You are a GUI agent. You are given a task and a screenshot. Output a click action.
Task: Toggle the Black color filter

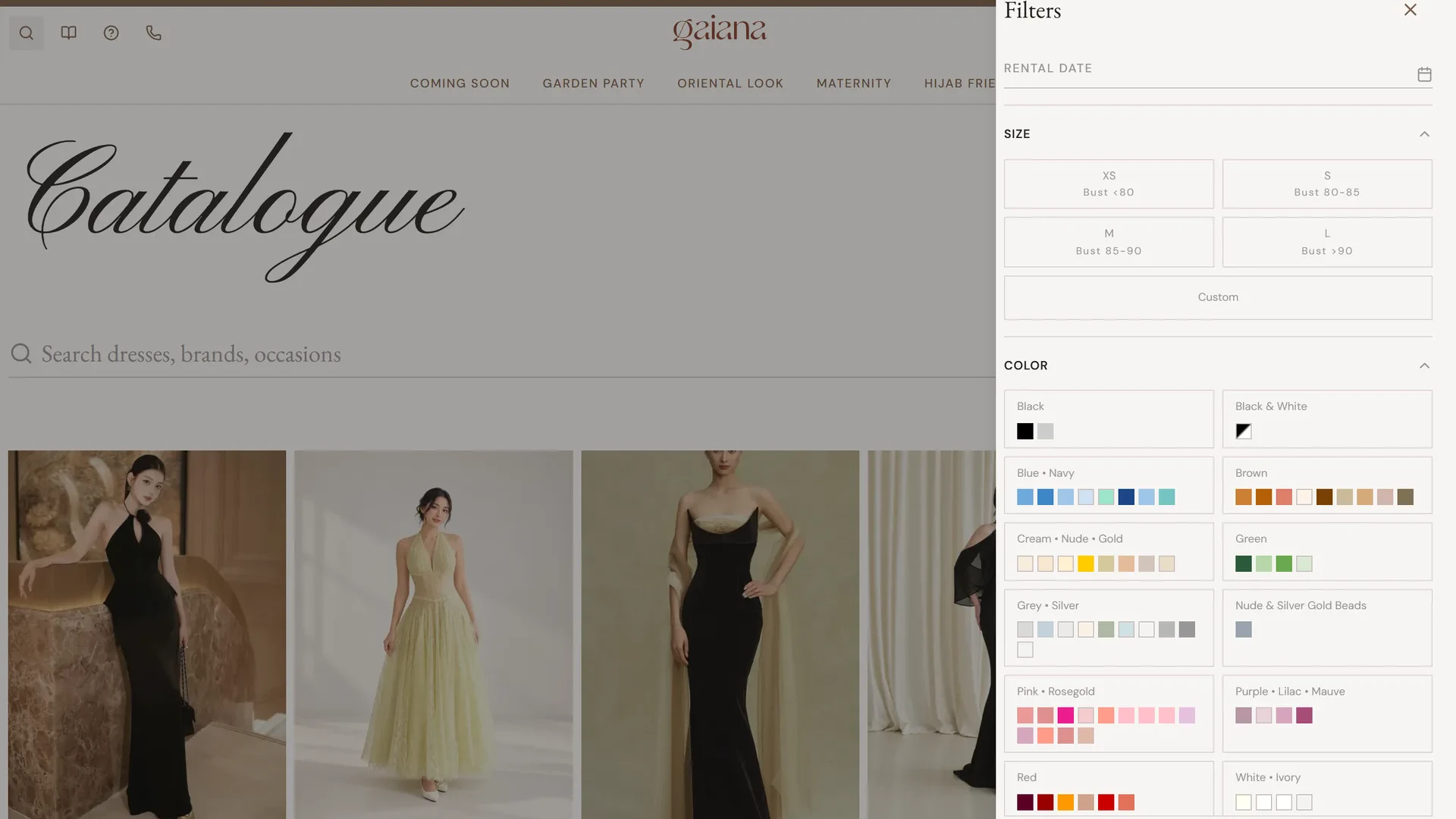(x=1109, y=419)
